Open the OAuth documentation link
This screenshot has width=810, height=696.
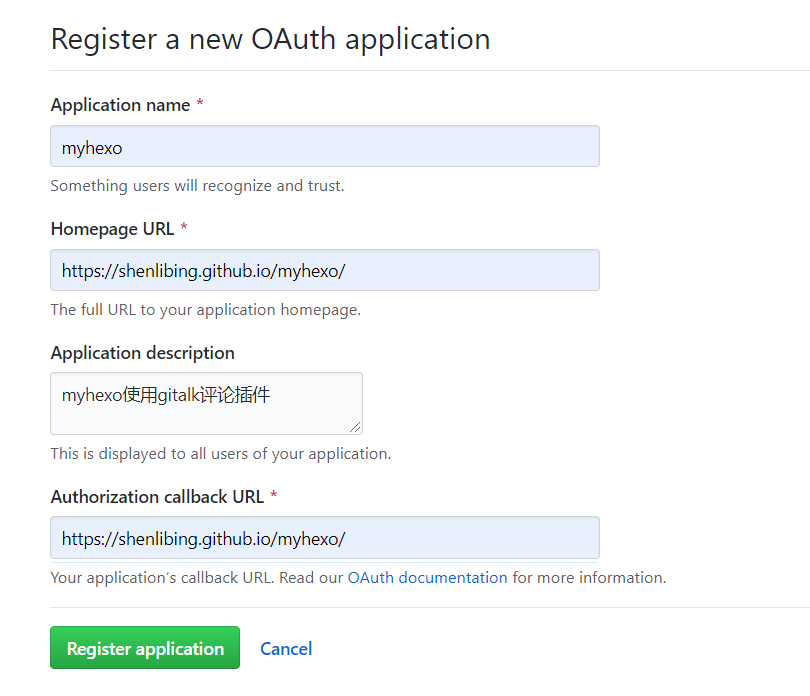pos(427,578)
